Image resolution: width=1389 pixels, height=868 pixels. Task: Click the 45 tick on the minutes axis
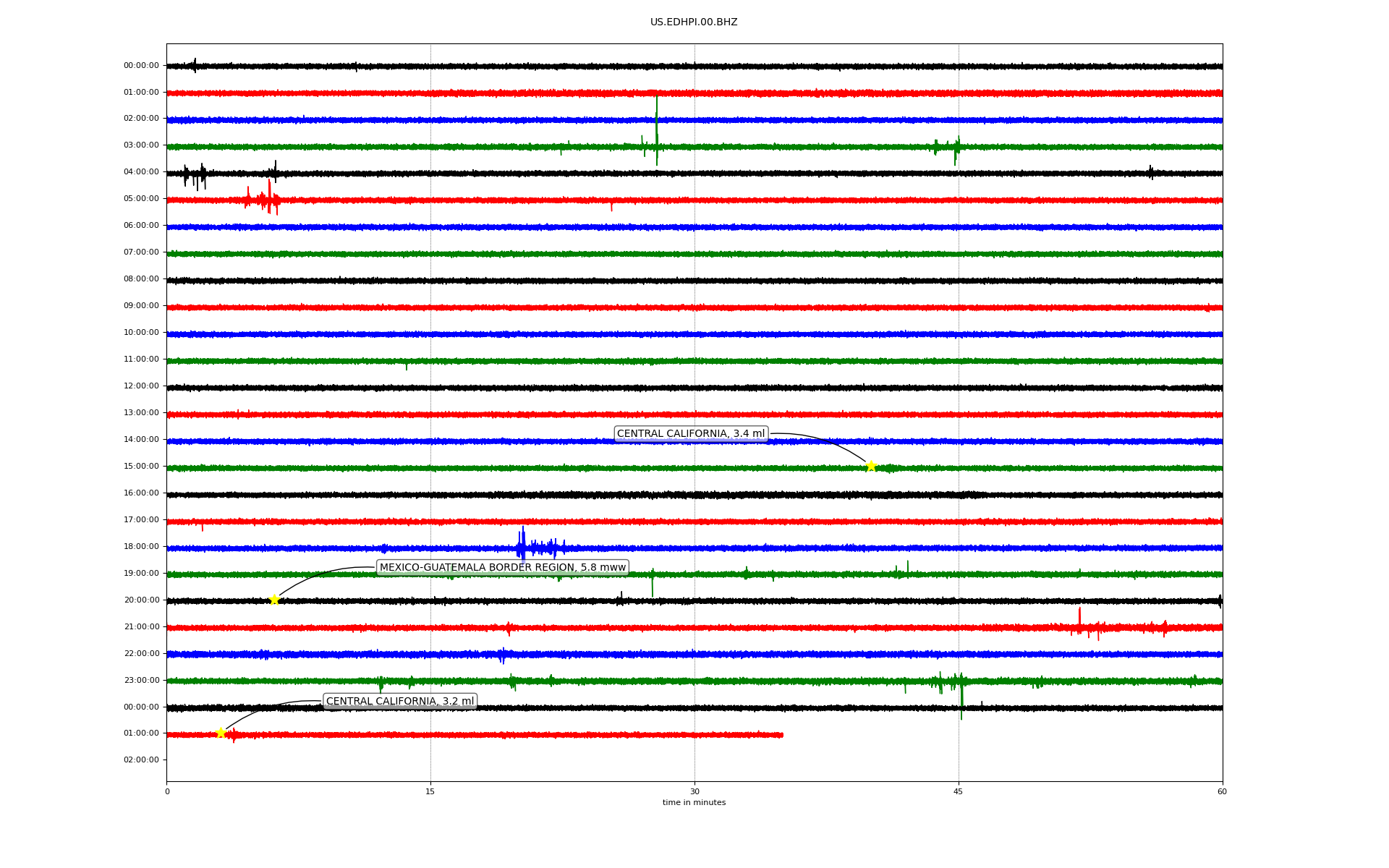[959, 791]
